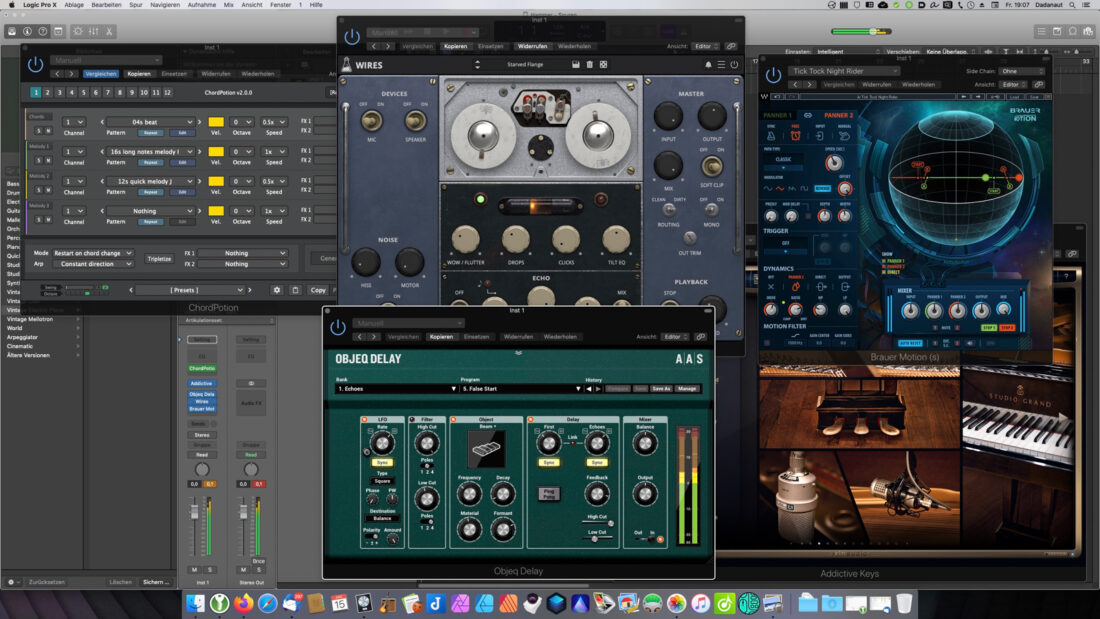Screen dimensions: 1100x619
Task: Toggle the Wires plugin power button
Action: click(x=352, y=36)
